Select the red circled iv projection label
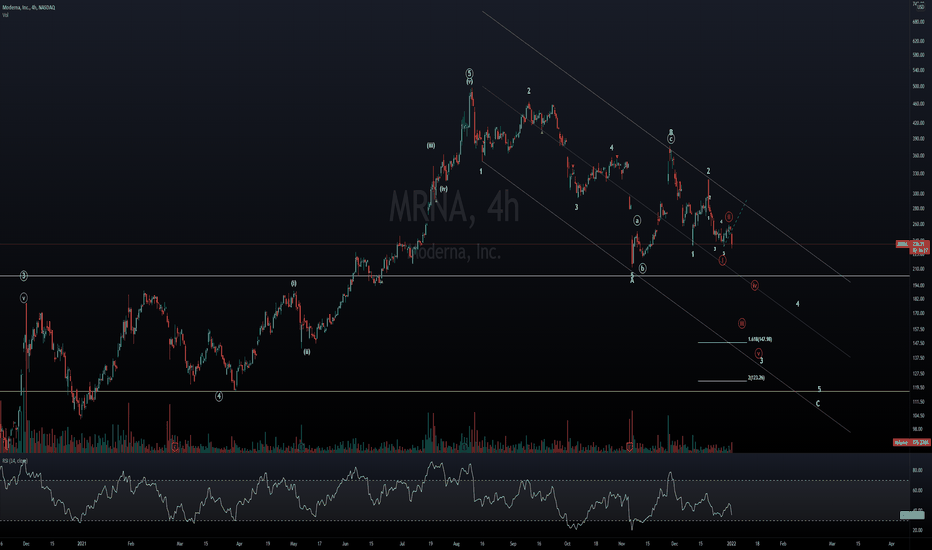 (754, 286)
